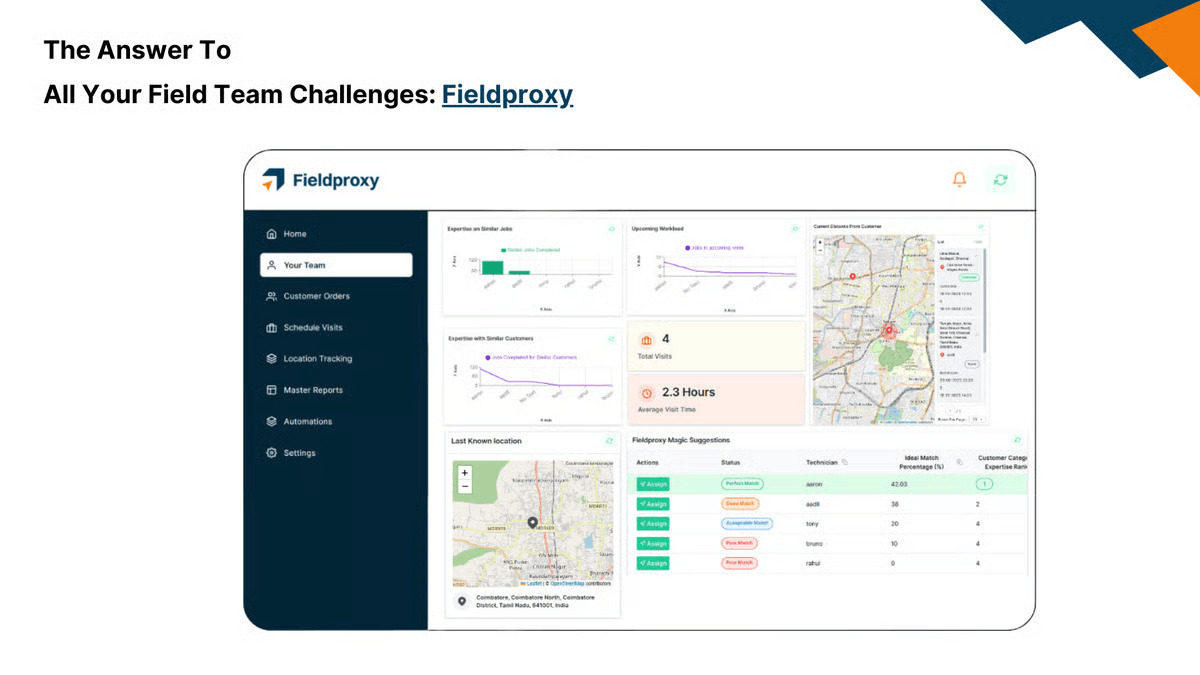
Task: Click the Fieldproxy hyperlink in the heading
Action: click(507, 94)
